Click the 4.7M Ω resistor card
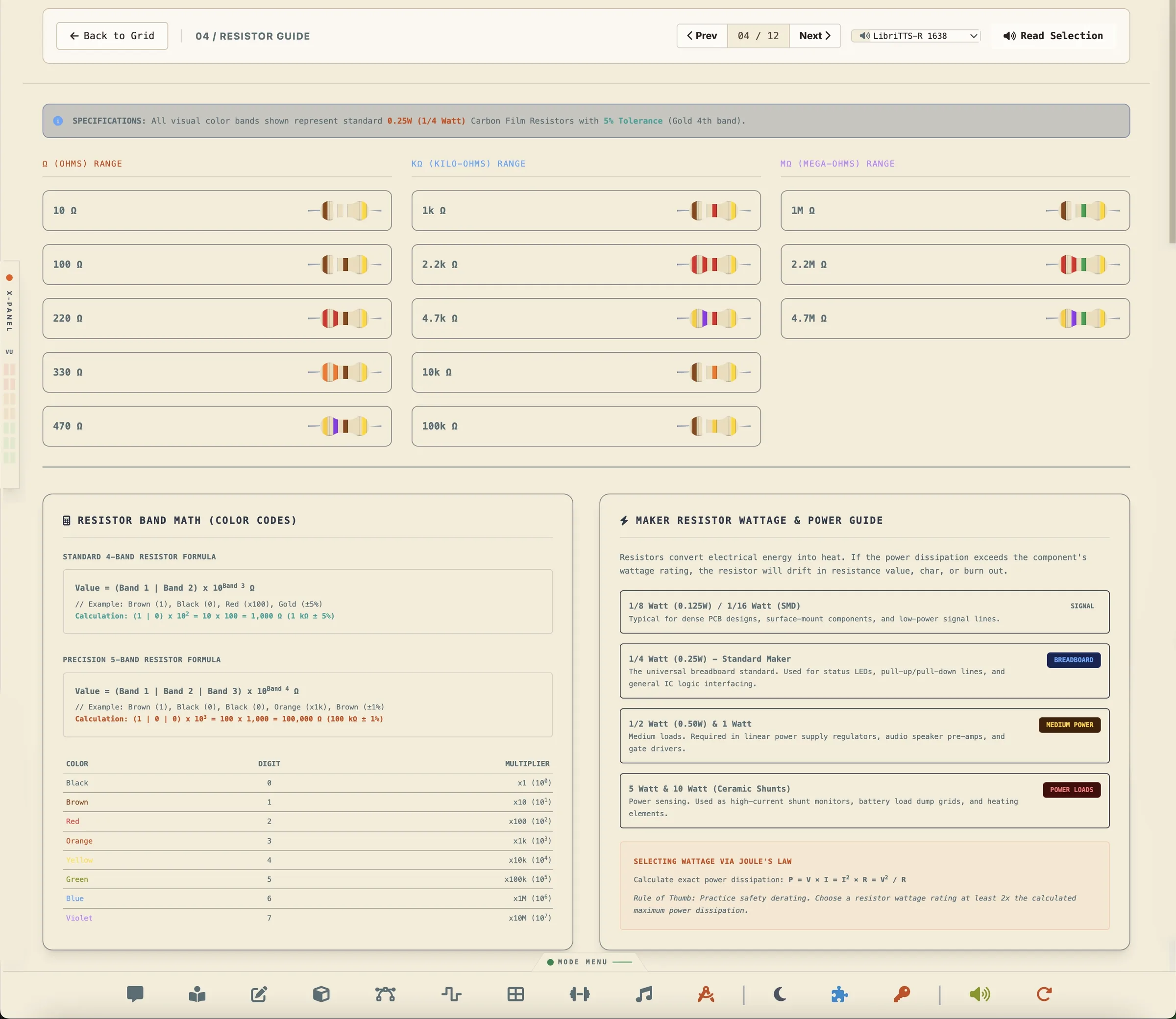This screenshot has width=1176, height=1019. pos(955,318)
